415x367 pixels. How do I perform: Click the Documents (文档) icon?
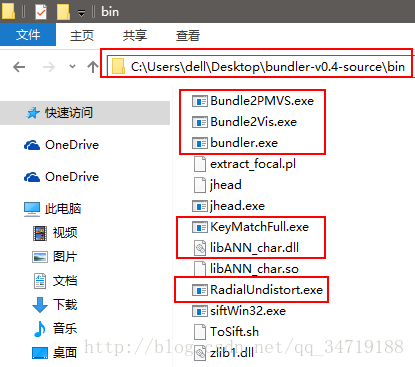pyautogui.click(x=40, y=281)
